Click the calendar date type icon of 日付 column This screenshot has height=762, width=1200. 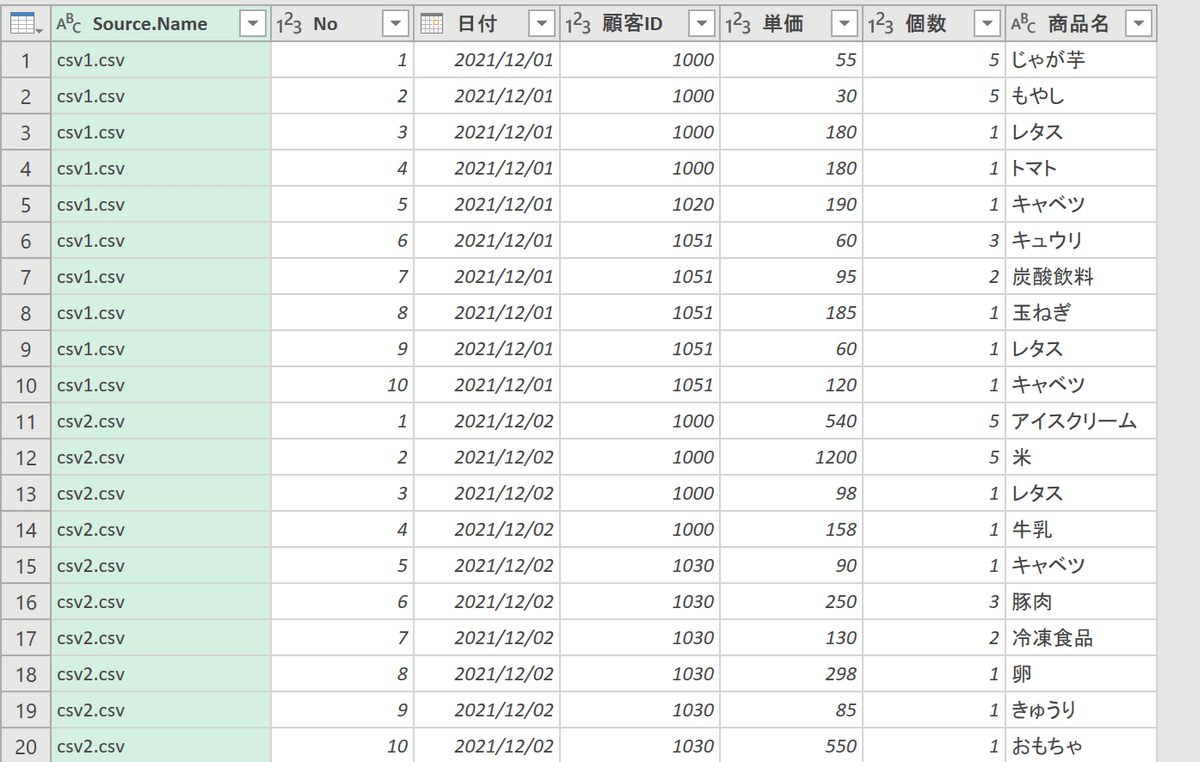tap(432, 24)
